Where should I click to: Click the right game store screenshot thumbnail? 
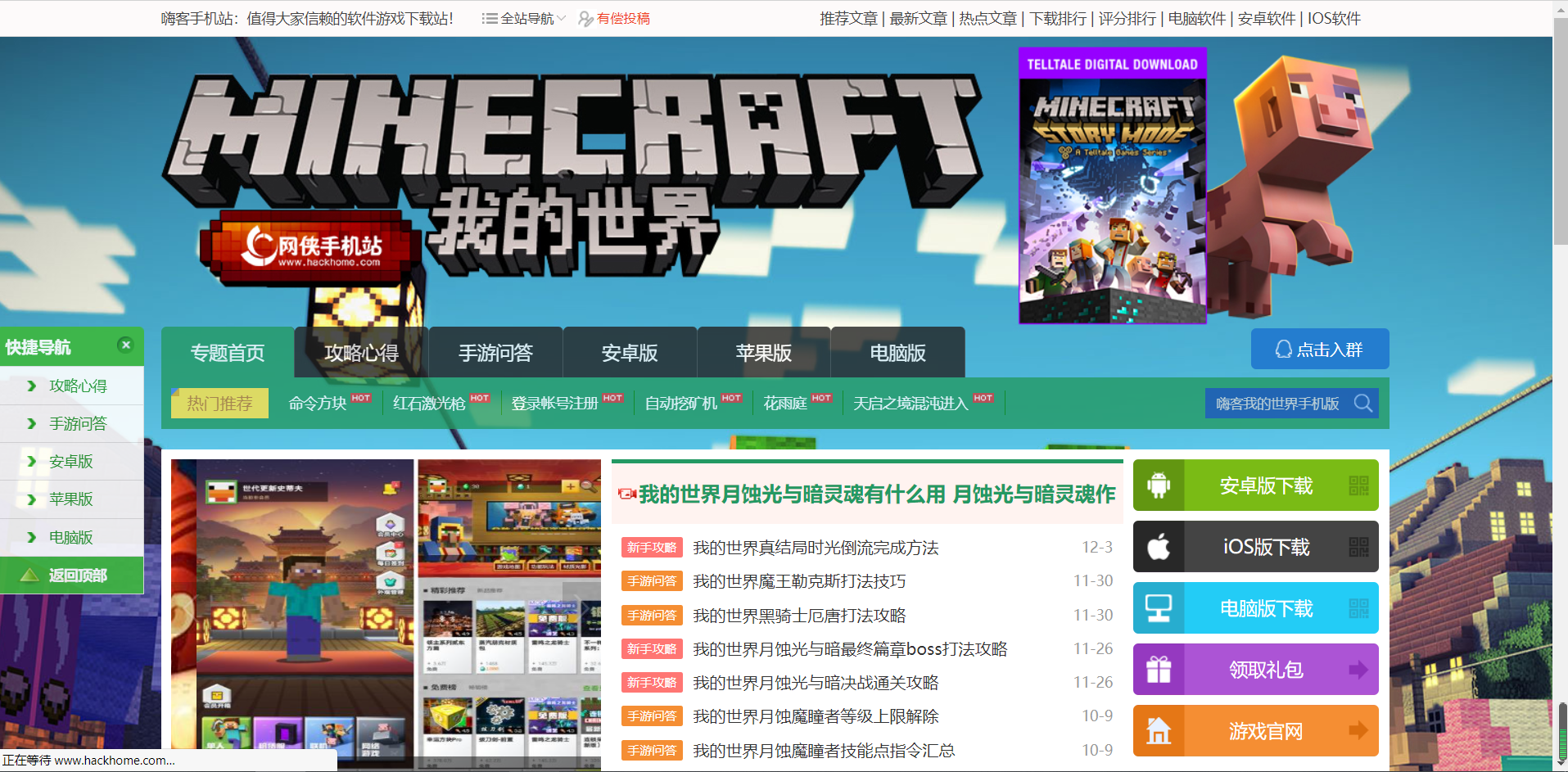pos(509,614)
